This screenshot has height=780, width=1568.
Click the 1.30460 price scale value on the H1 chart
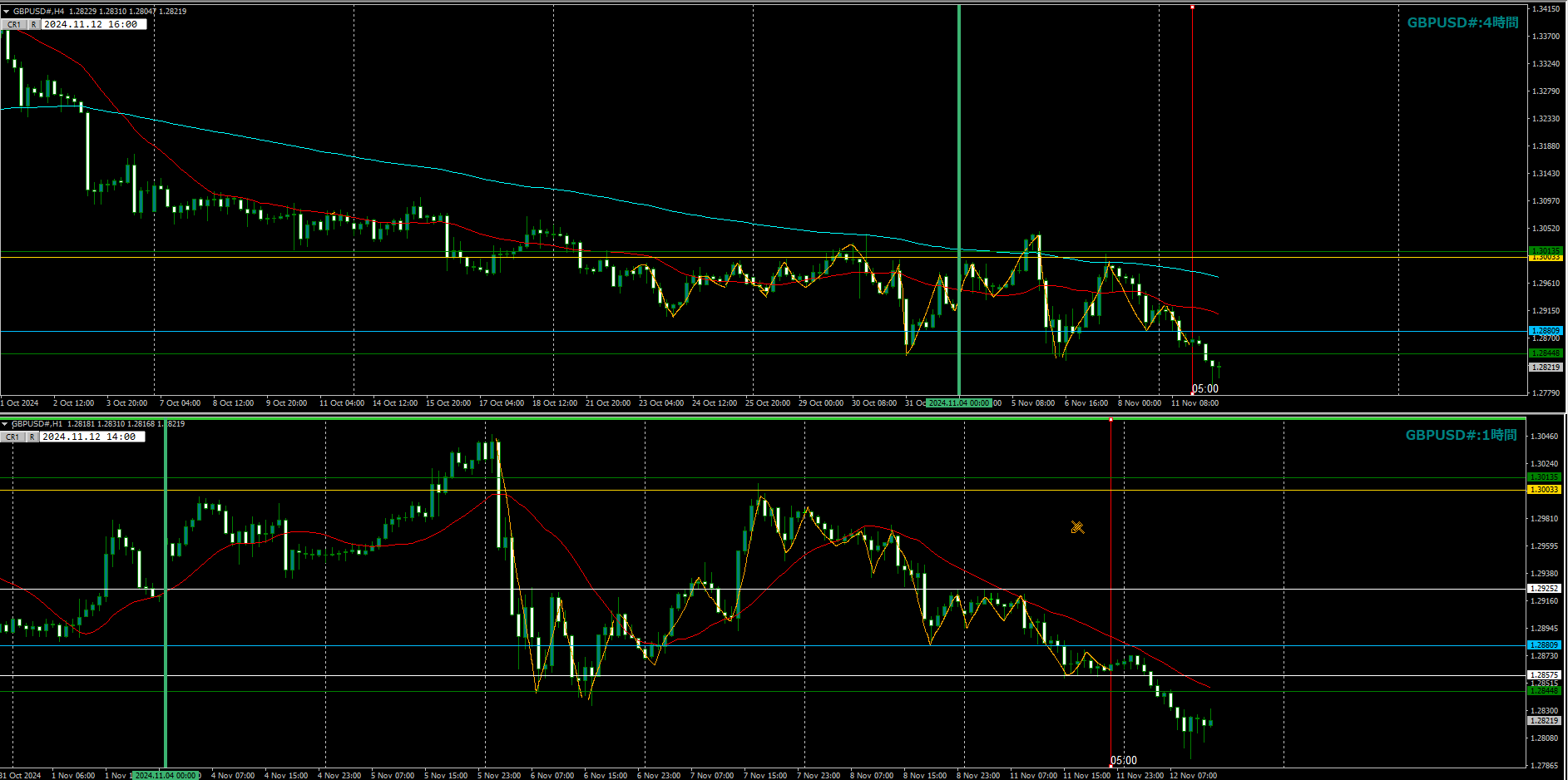1545,437
